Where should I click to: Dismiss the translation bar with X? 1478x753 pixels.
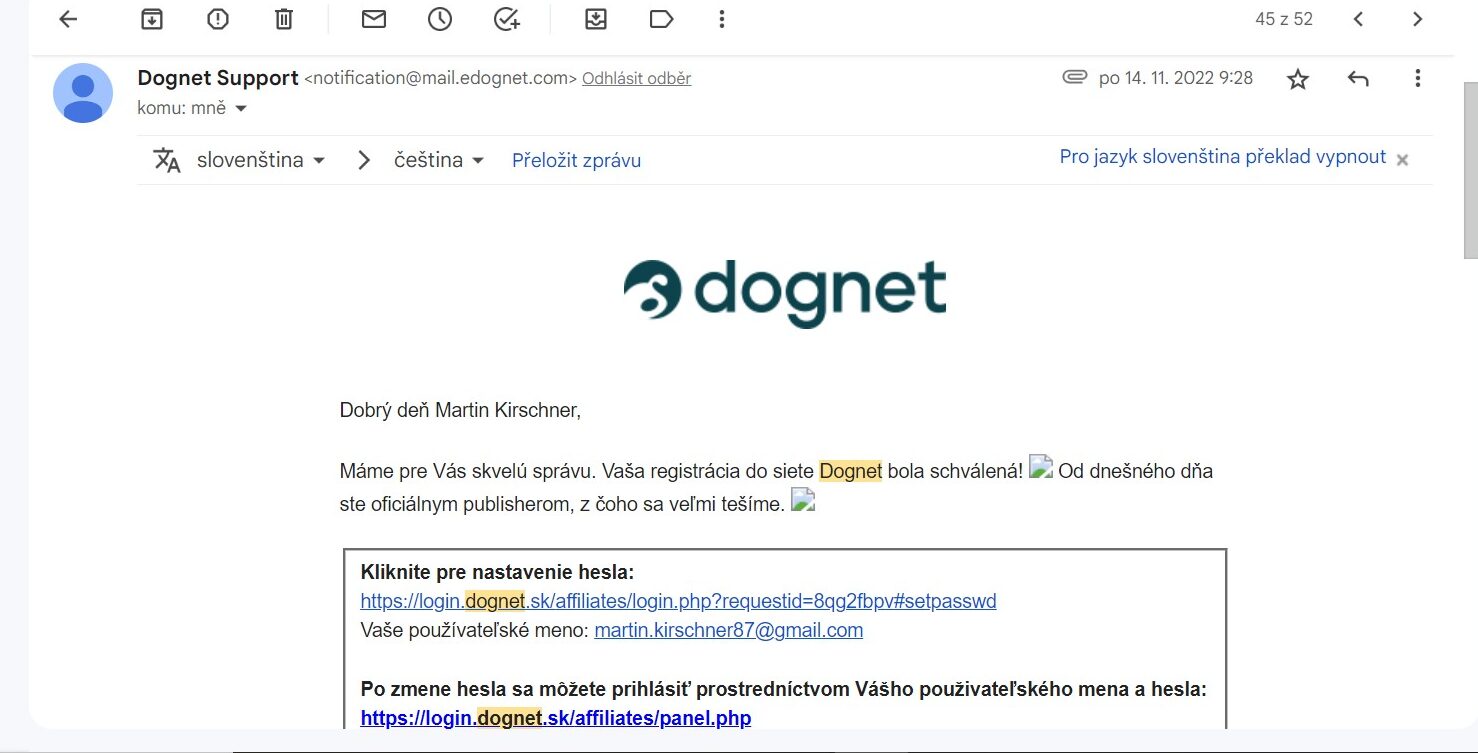pos(1402,160)
